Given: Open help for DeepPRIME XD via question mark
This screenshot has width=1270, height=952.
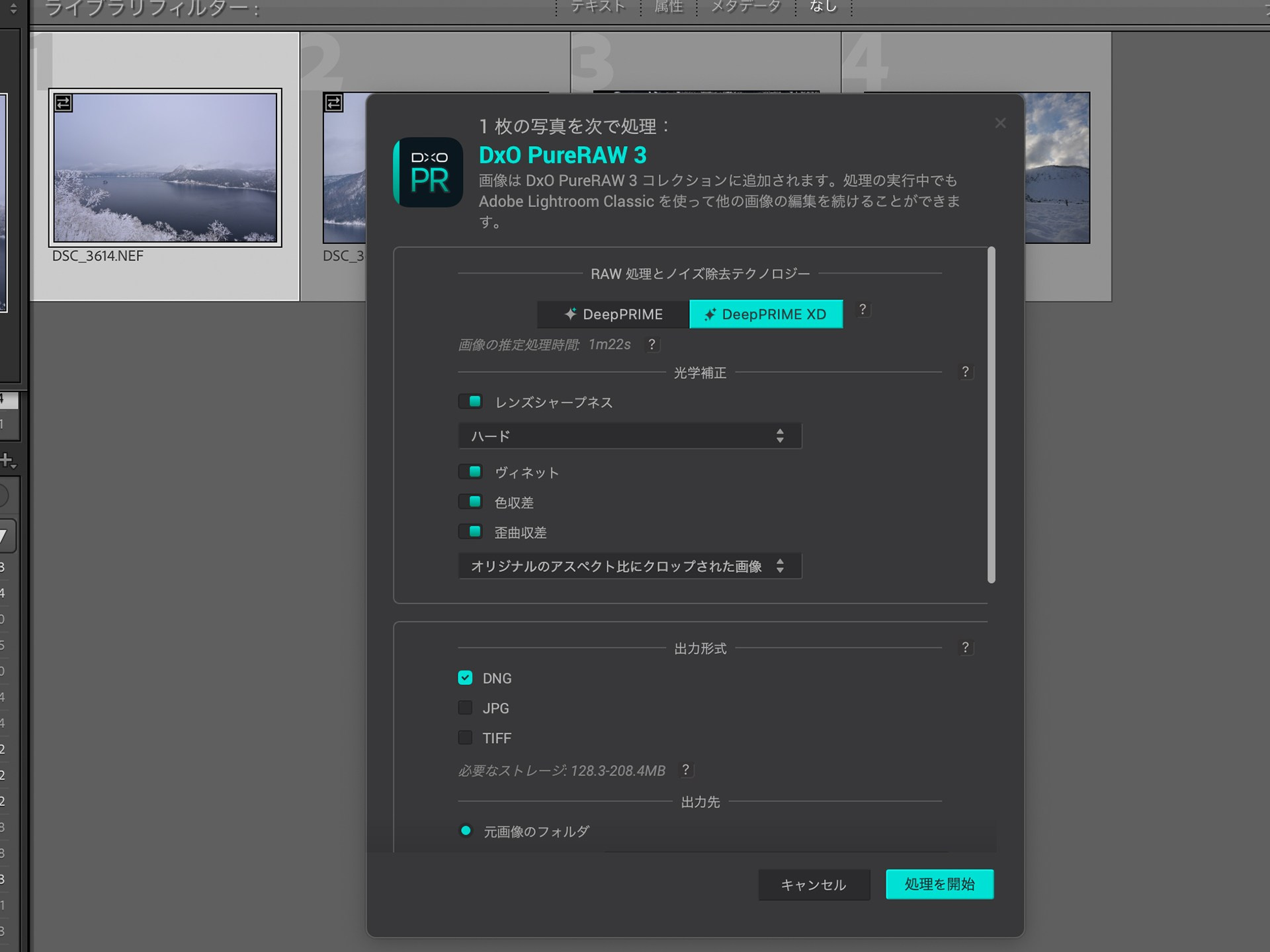Looking at the screenshot, I should 863,310.
